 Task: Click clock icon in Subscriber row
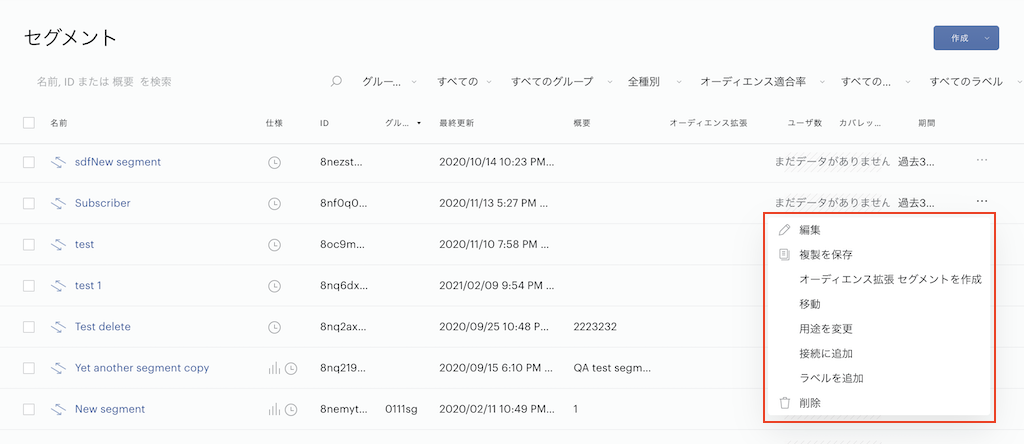click(275, 204)
